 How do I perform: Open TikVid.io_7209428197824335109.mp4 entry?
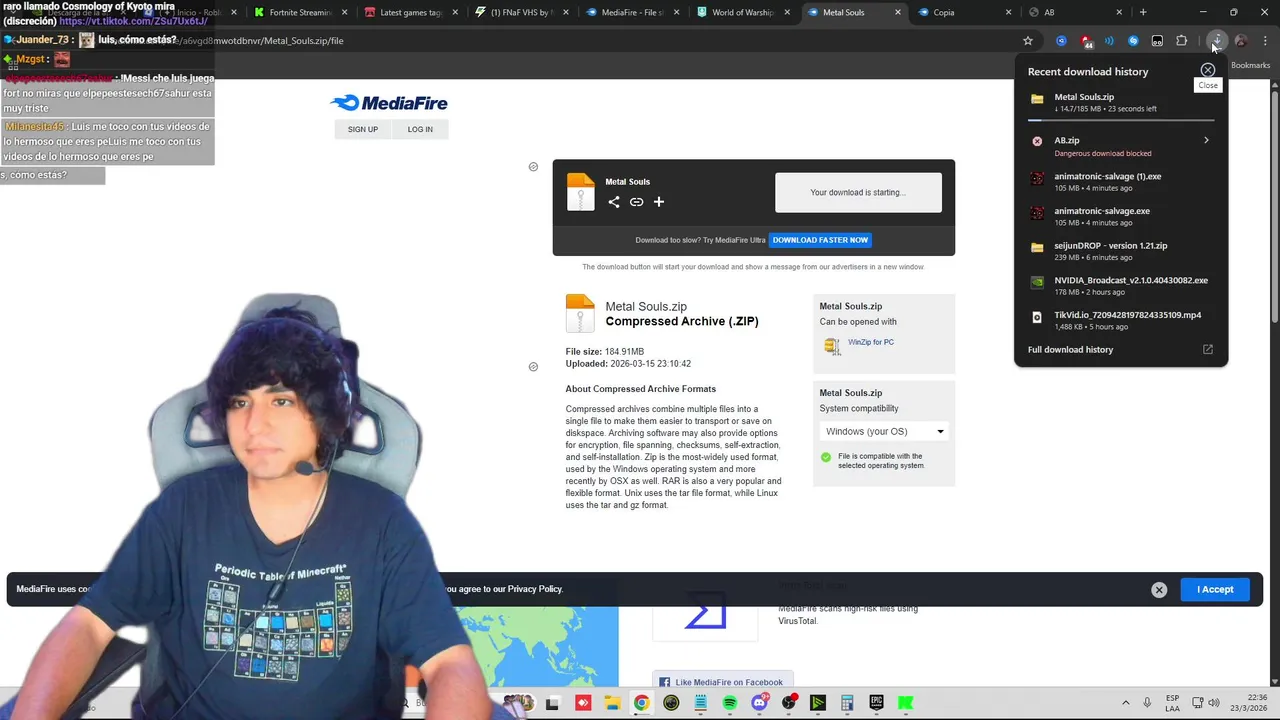coord(1120,320)
